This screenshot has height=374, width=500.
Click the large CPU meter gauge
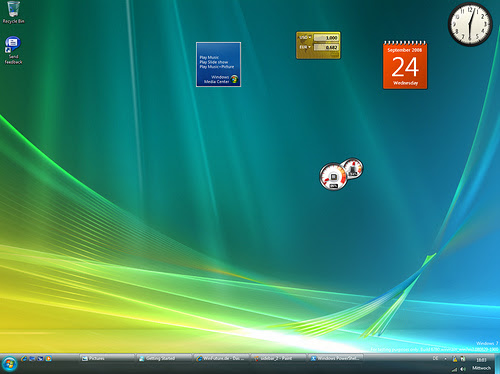click(x=333, y=177)
